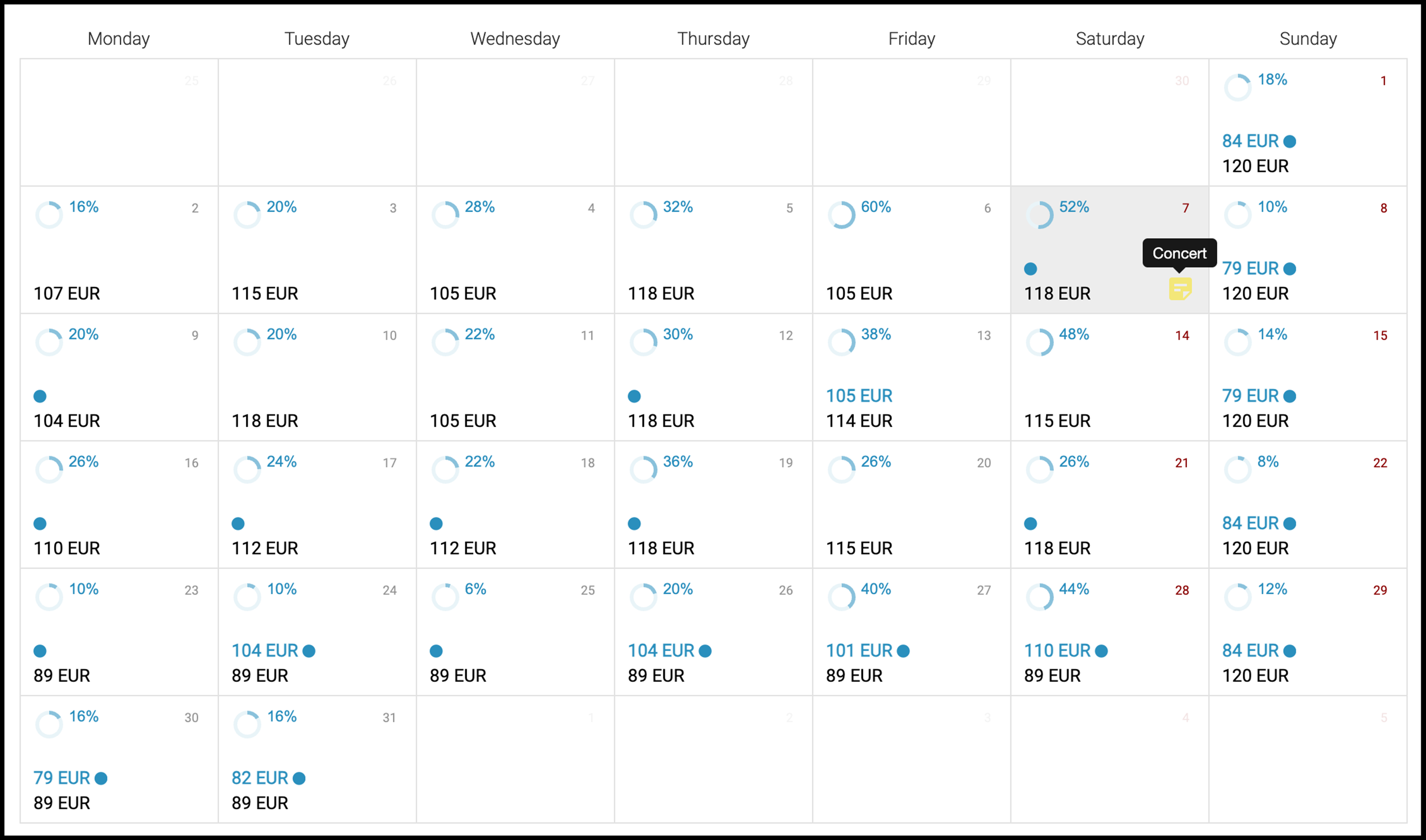Select the Monday column header
Image resolution: width=1426 pixels, height=840 pixels.
click(119, 38)
